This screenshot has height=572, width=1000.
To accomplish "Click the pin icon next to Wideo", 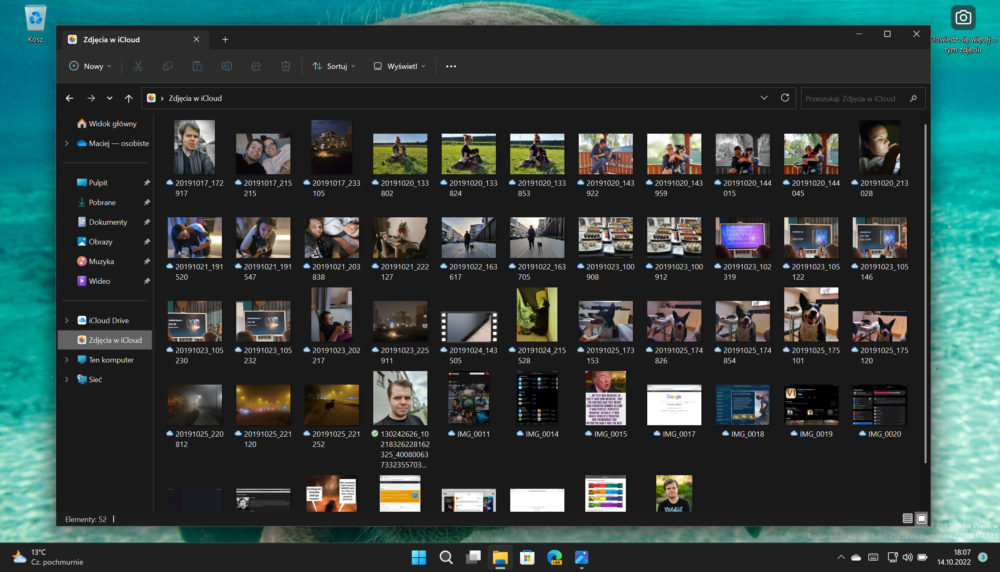I will (x=147, y=281).
